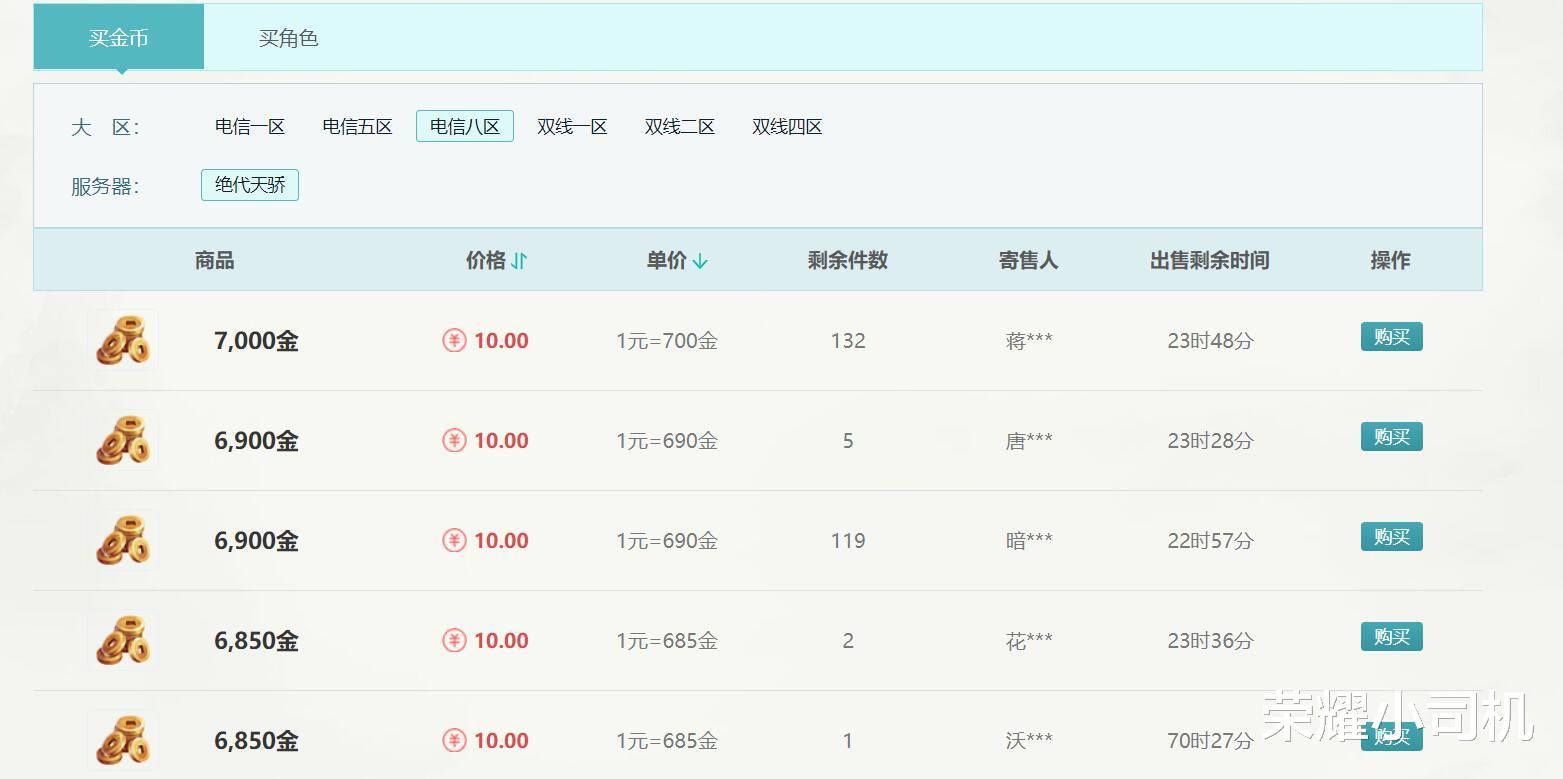The image size is (1563, 779).
Task: Click the gold coin icon in seller 花***'s row
Action: (x=122, y=640)
